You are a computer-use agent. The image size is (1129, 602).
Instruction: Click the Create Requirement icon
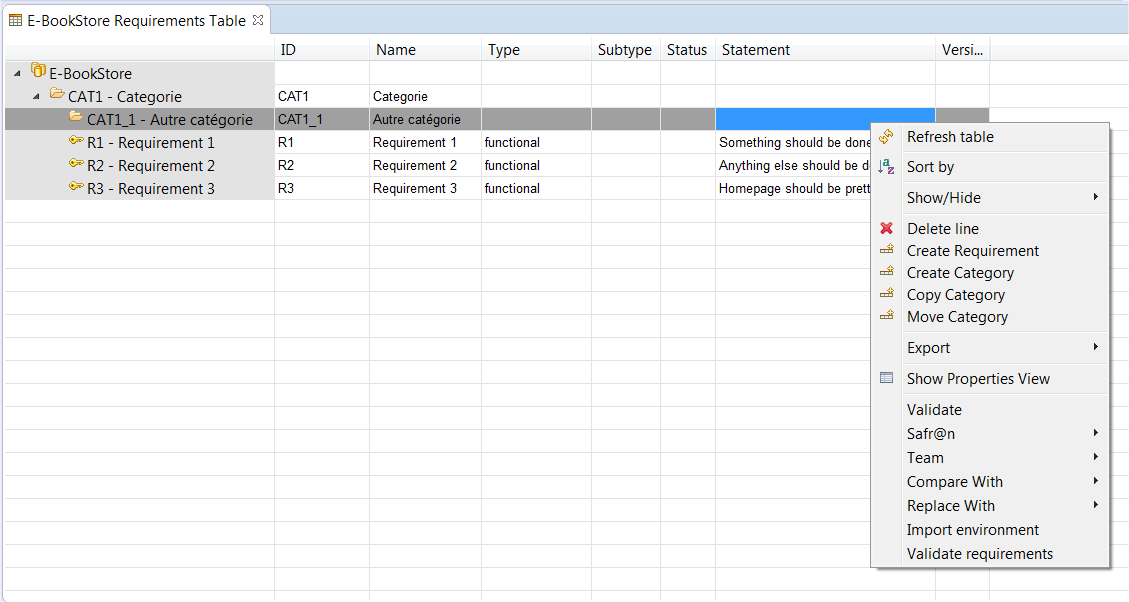click(x=886, y=250)
